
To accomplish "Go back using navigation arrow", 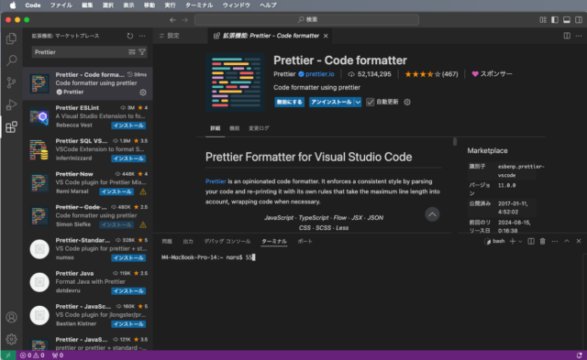I will [173, 20].
